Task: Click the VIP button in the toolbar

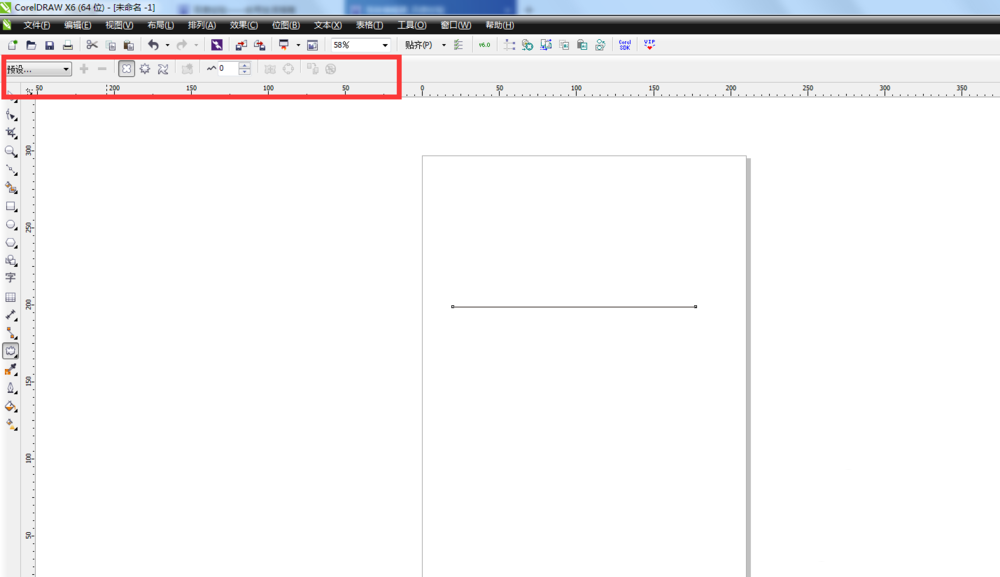Action: pyautogui.click(x=649, y=45)
